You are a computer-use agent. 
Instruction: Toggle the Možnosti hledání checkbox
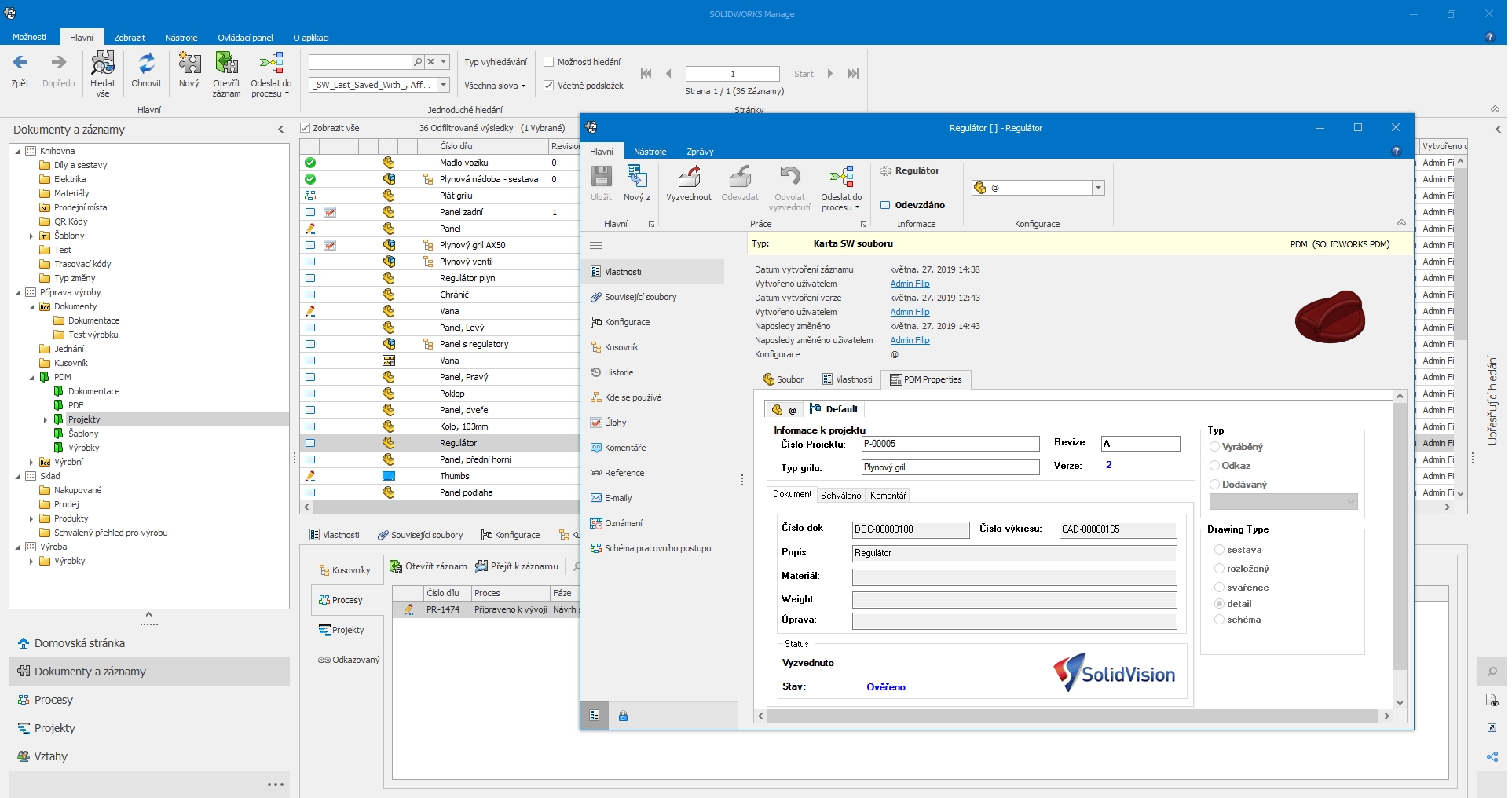(x=549, y=62)
